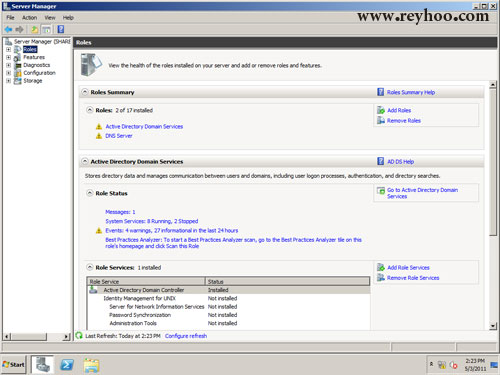500x375 pixels.
Task: Click the Best Practices Analyzer link
Action: click(x=233, y=243)
